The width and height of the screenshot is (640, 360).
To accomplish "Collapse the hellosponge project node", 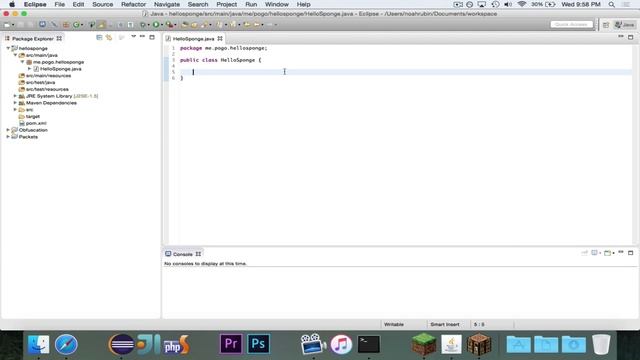I will [8, 48].
